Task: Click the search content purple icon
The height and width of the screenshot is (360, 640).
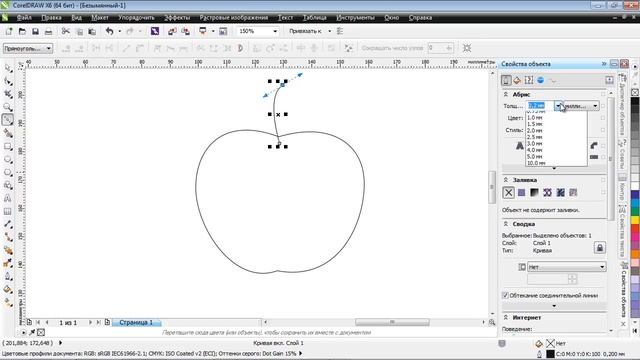Action: (x=155, y=31)
